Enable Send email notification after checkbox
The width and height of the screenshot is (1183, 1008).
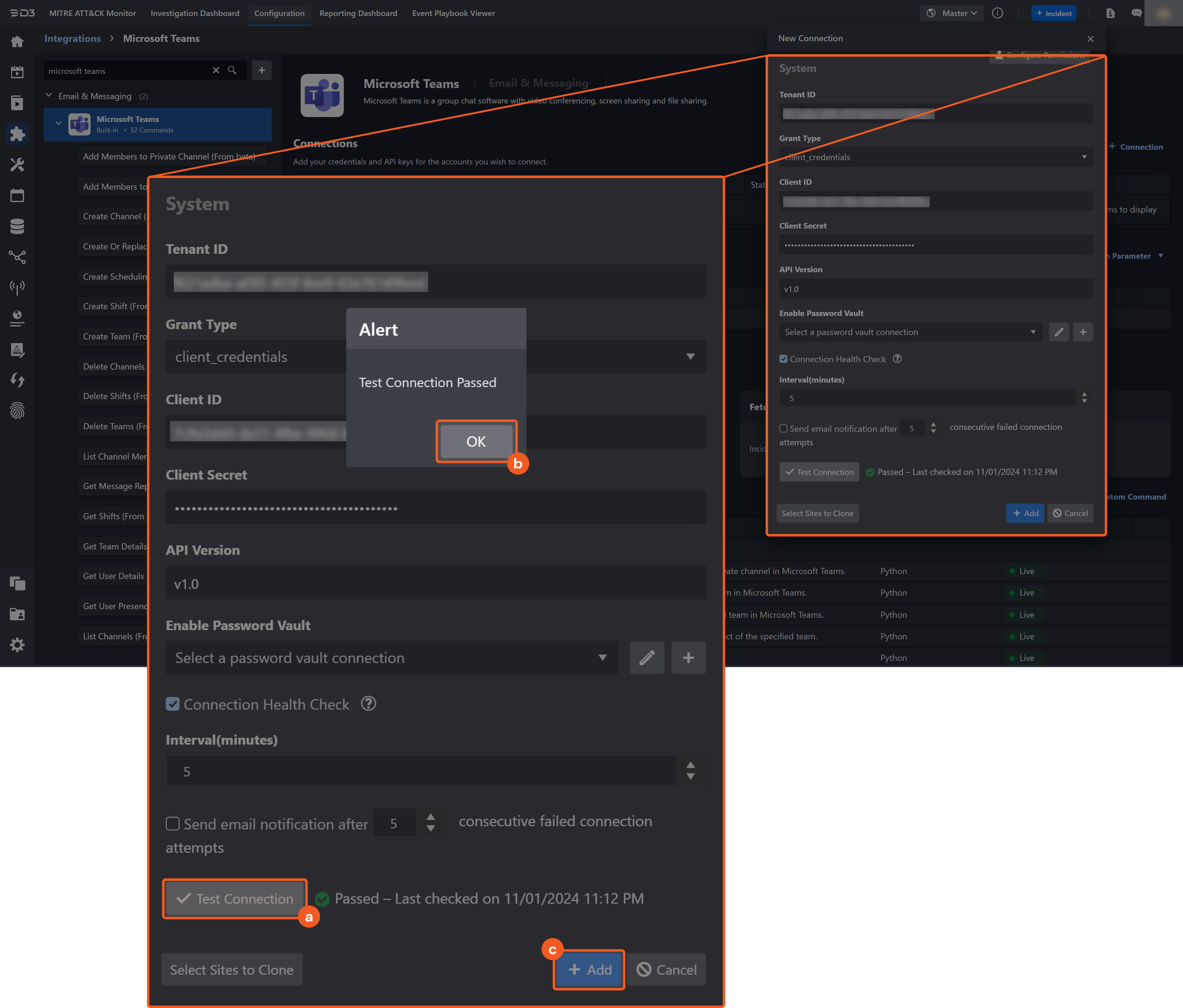pos(173,824)
